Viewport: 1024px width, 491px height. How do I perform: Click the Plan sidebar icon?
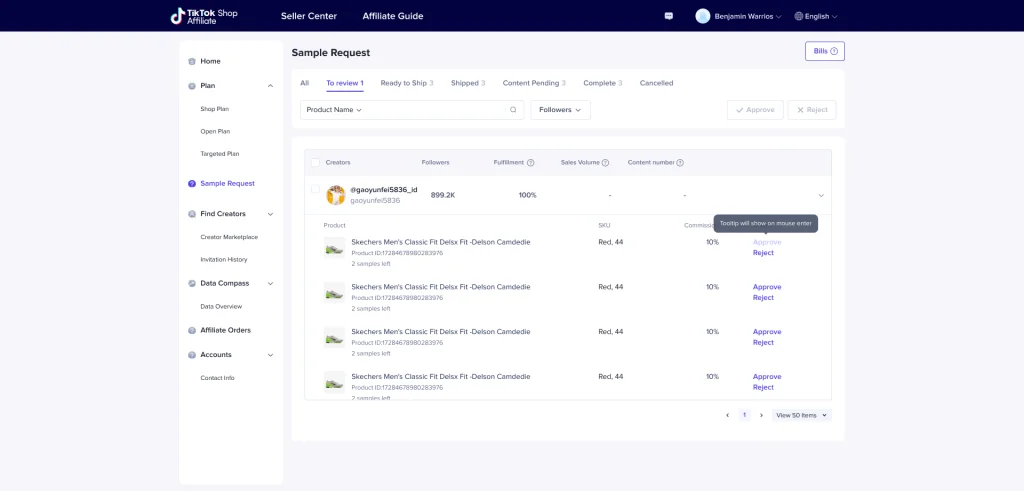192,86
